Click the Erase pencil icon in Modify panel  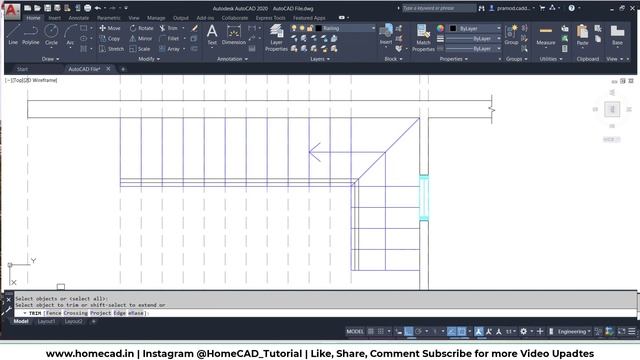coord(195,28)
